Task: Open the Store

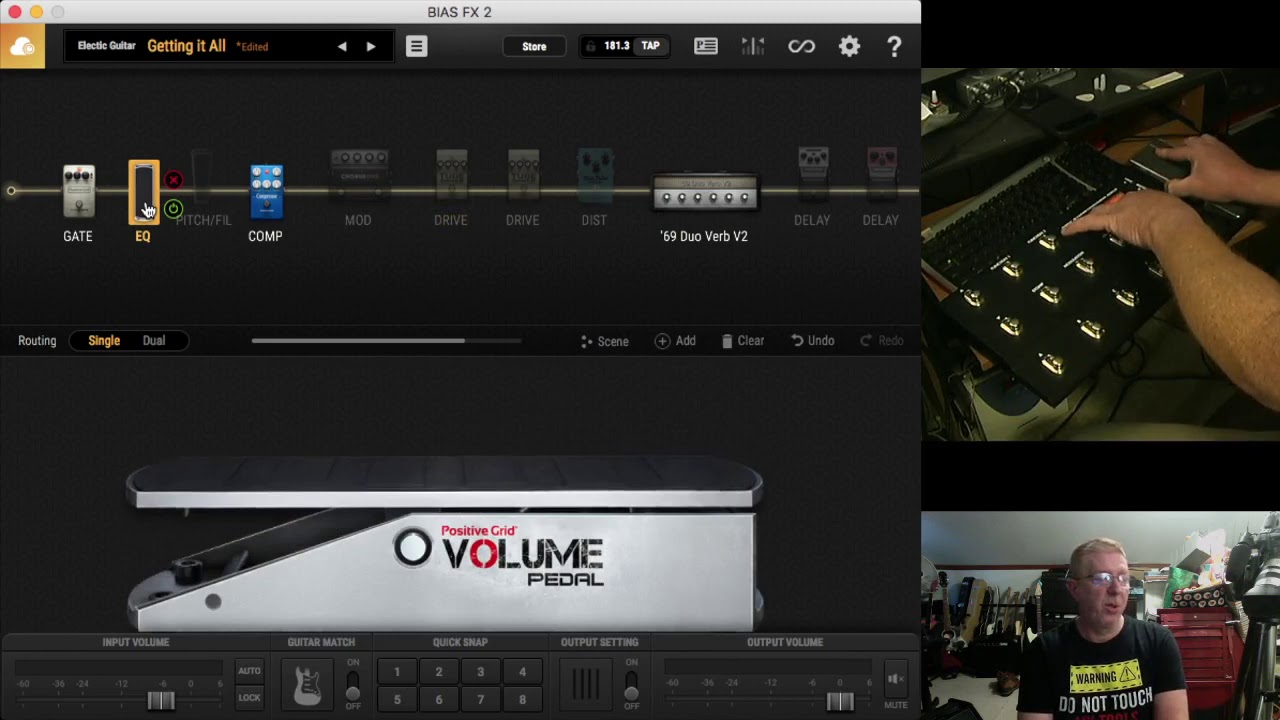Action: (534, 46)
